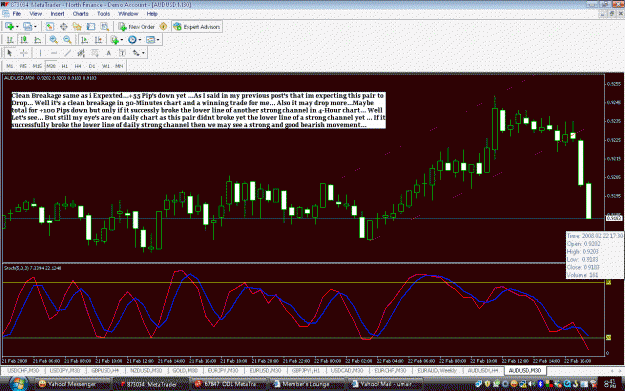Click the Windows Start orb

pos(18,384)
